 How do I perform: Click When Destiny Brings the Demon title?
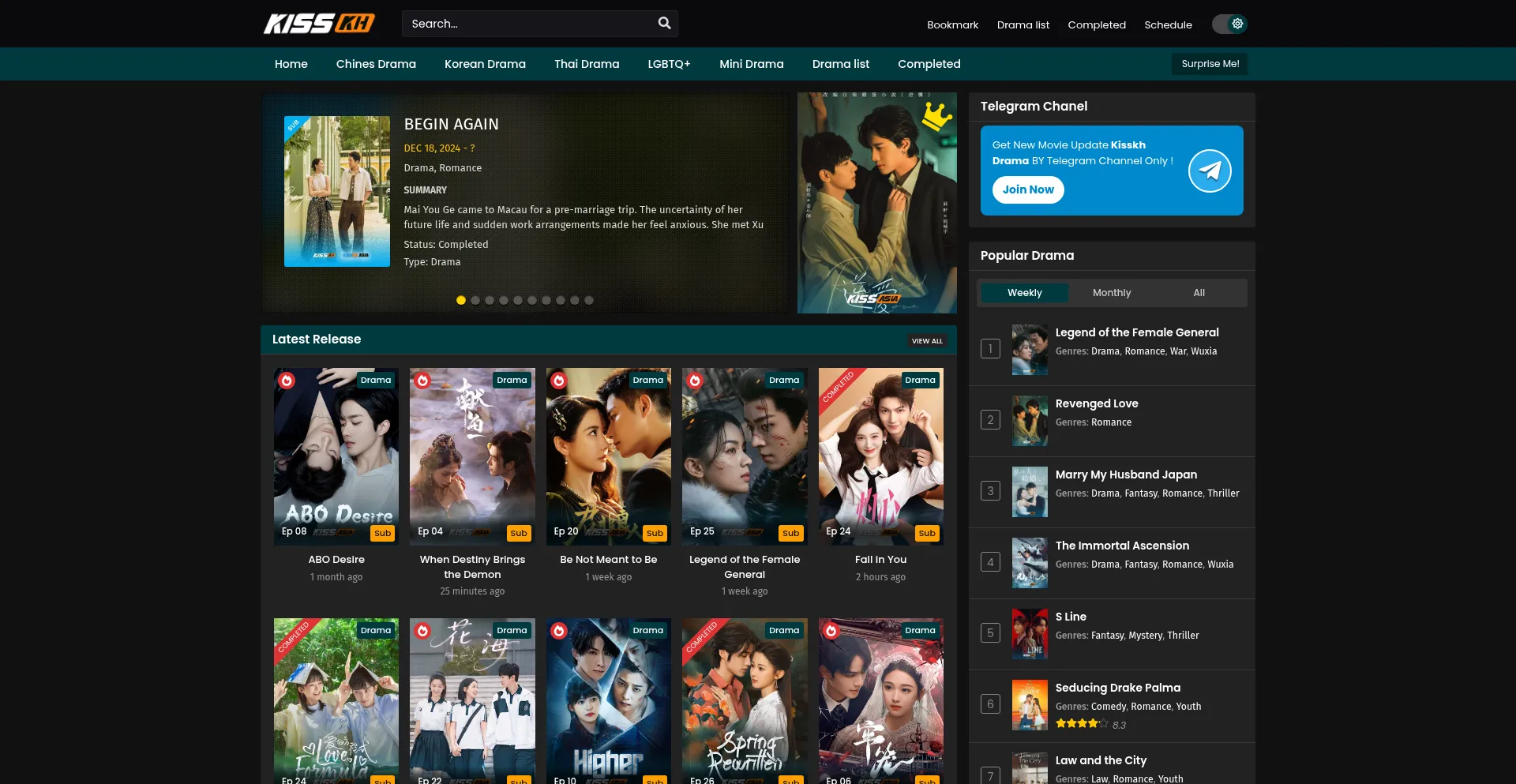[x=472, y=567]
